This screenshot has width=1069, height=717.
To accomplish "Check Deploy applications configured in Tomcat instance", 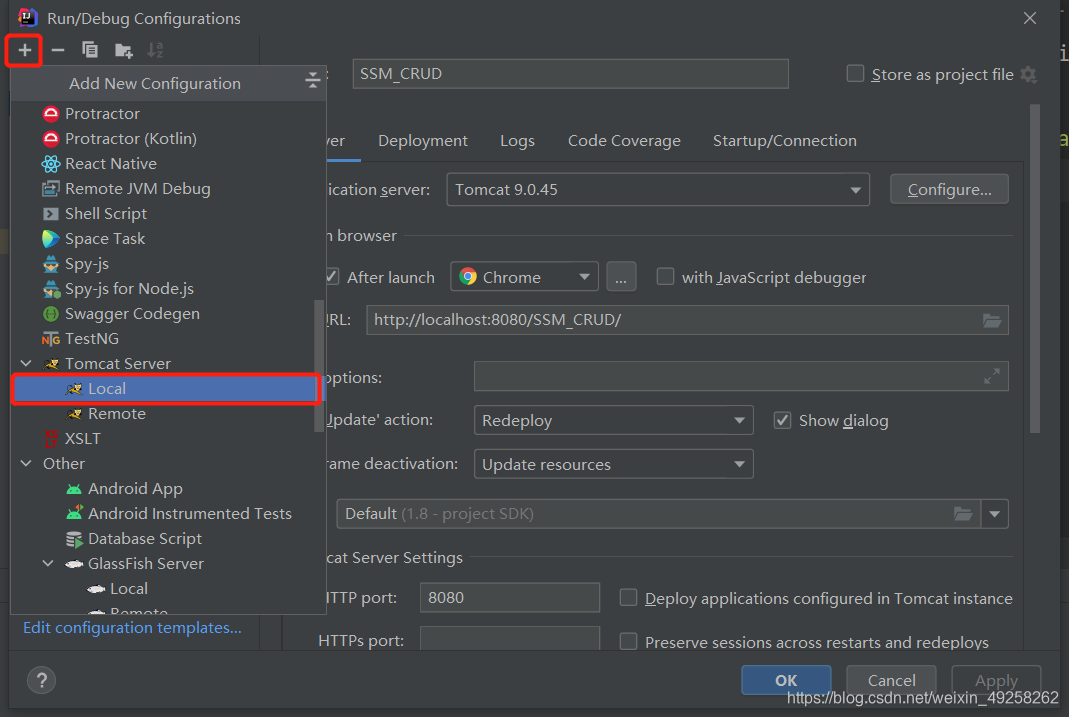I will click(x=628, y=598).
